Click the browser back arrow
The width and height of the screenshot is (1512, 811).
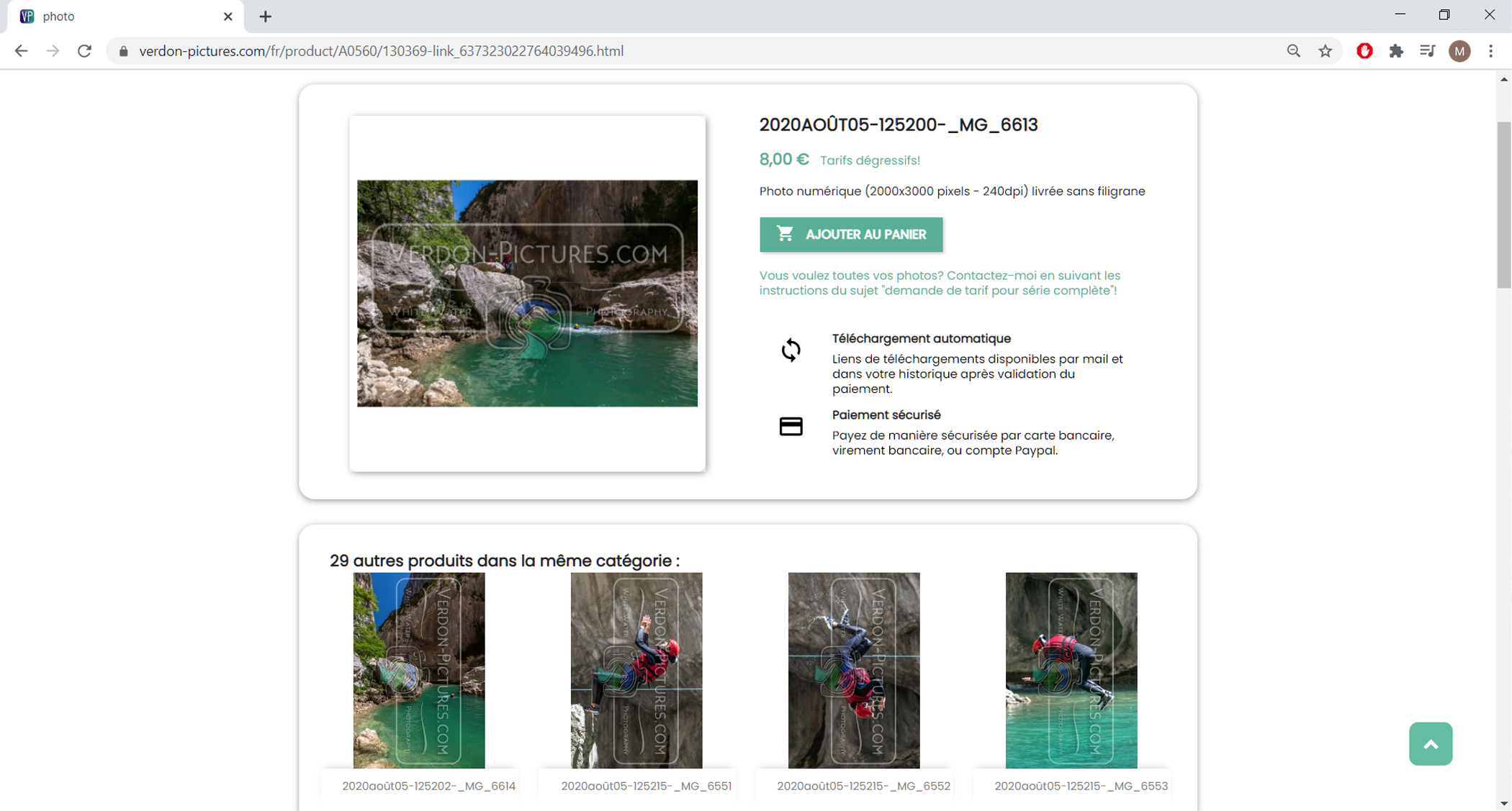point(21,51)
